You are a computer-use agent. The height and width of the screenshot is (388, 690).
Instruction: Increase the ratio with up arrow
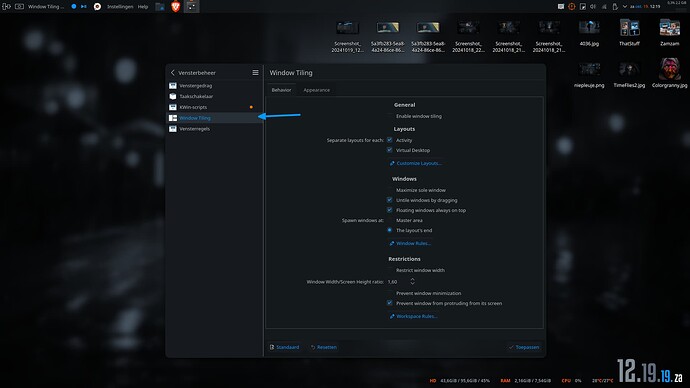412,279
